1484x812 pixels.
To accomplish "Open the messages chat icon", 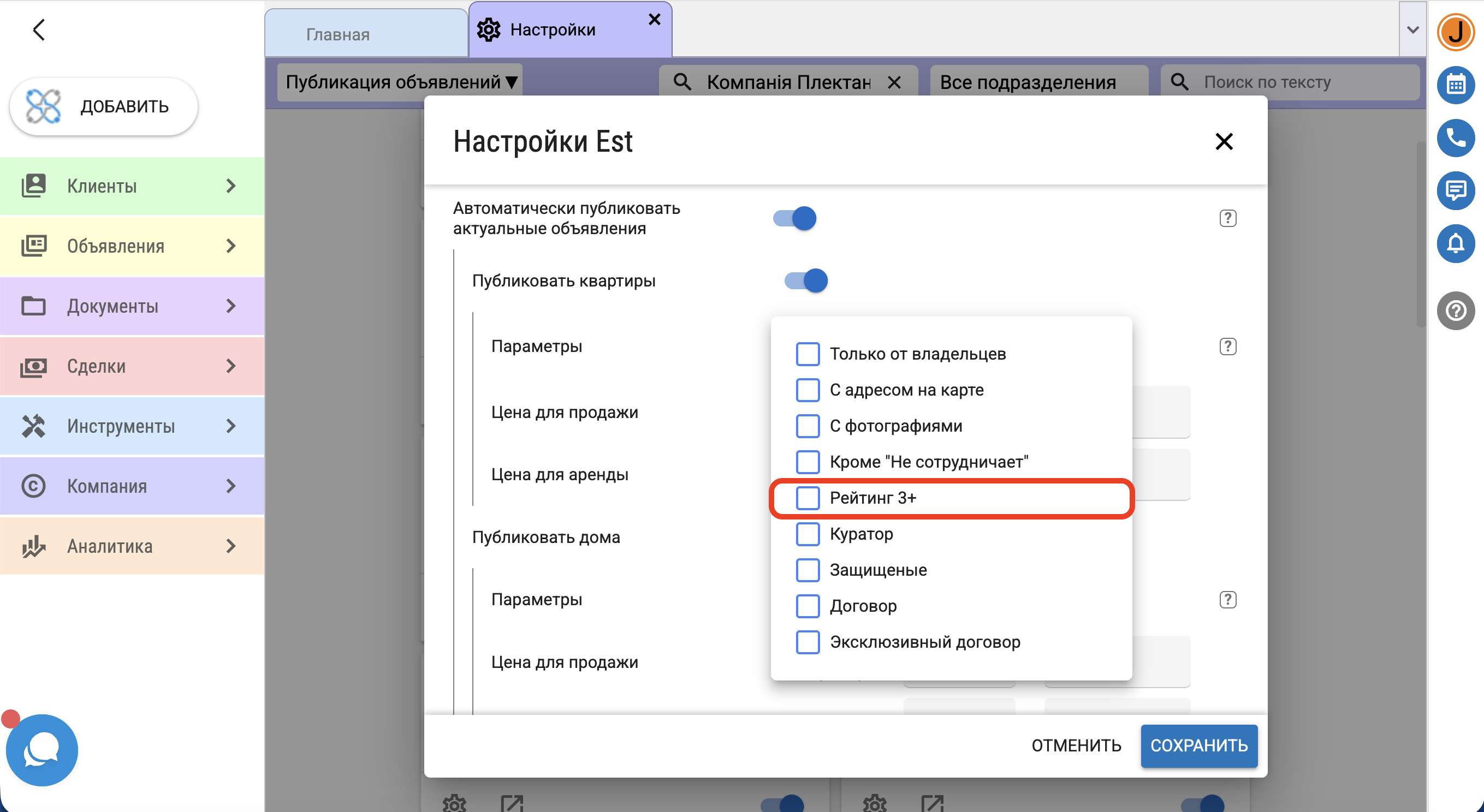I will click(1455, 190).
